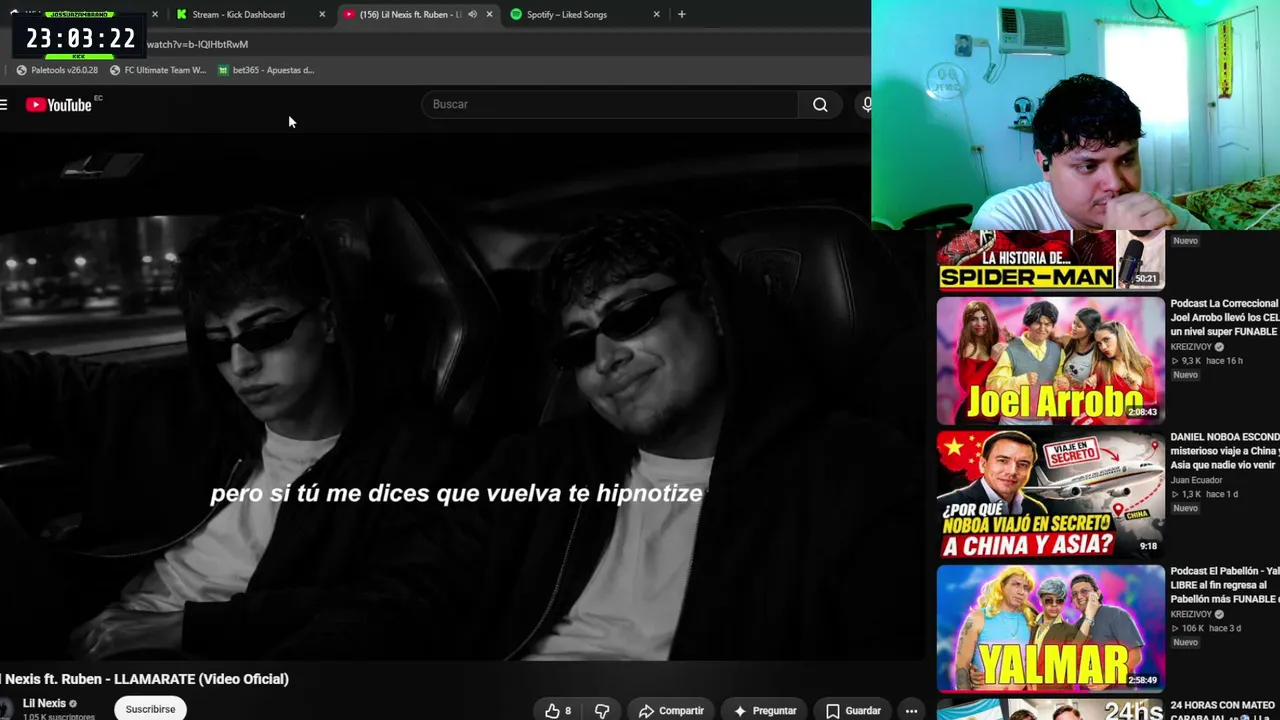Open the Noboa China trip thumbnail
The width and height of the screenshot is (1280, 720).
click(1051, 494)
